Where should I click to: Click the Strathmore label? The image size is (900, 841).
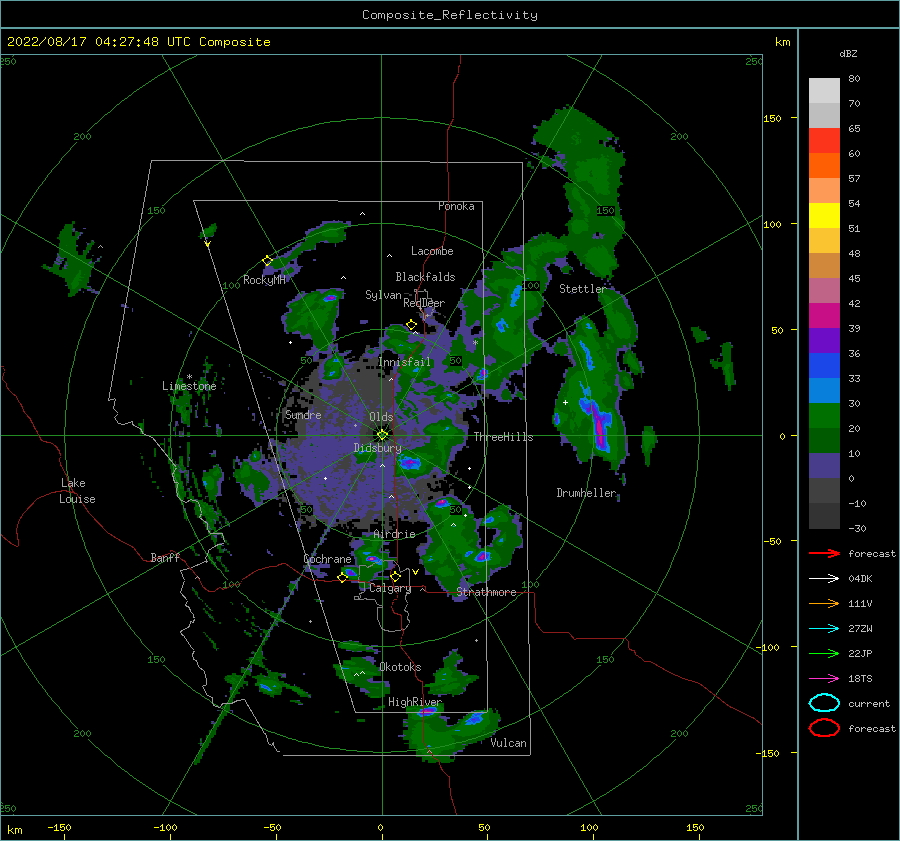pos(486,592)
